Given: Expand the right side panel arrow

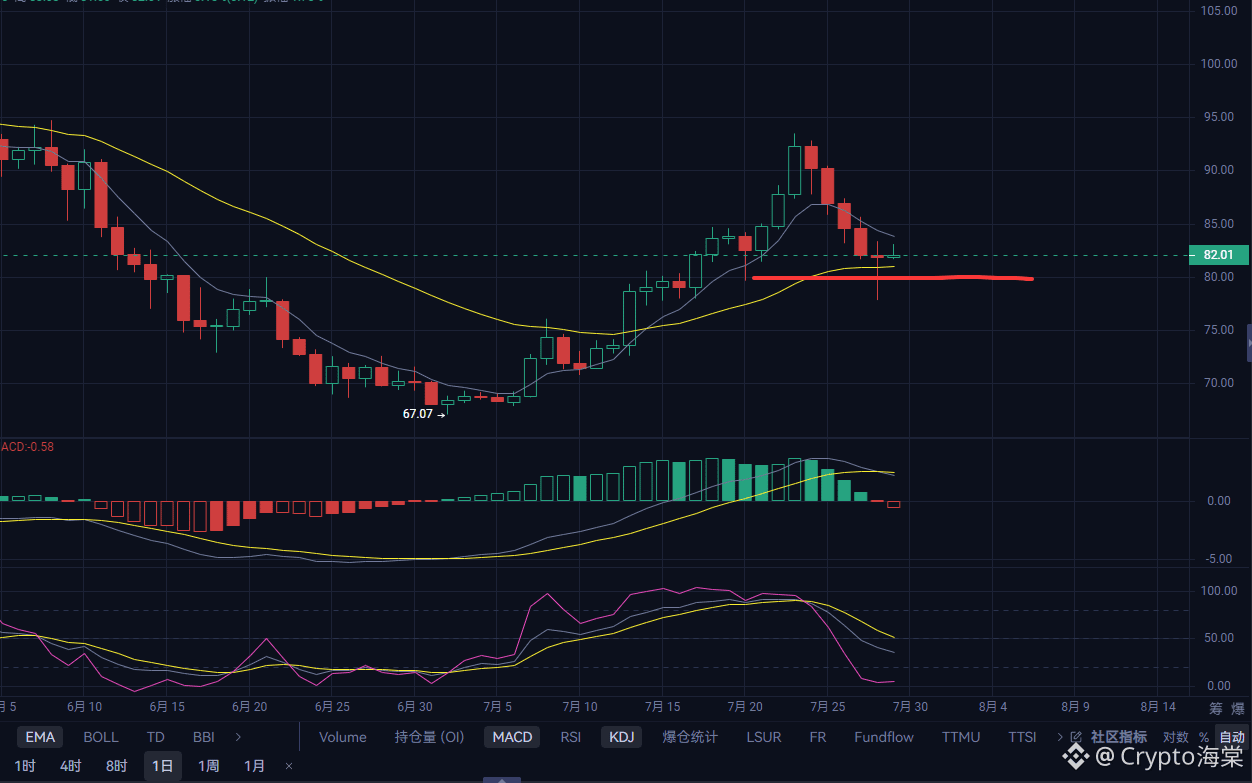Looking at the screenshot, I should [x=1248, y=342].
